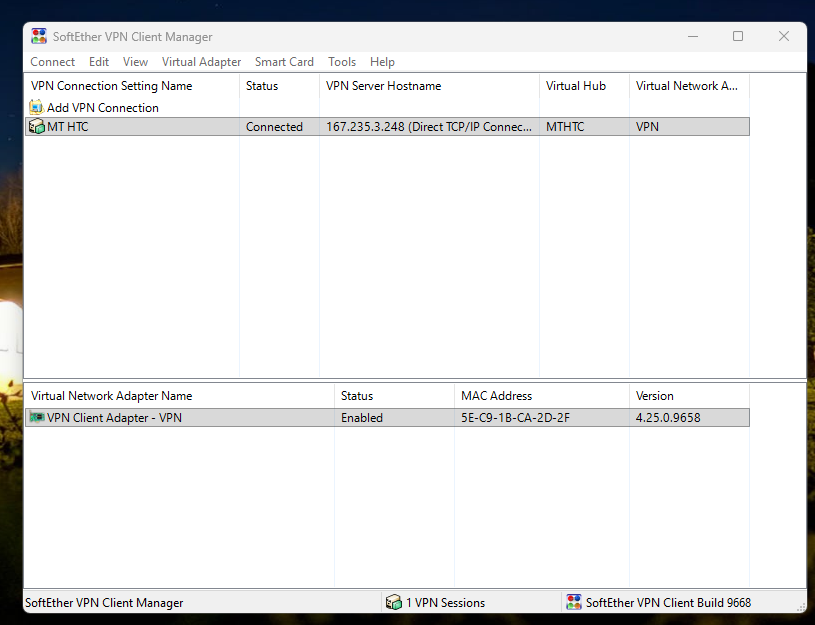Open the Tools menu

[x=342, y=62]
